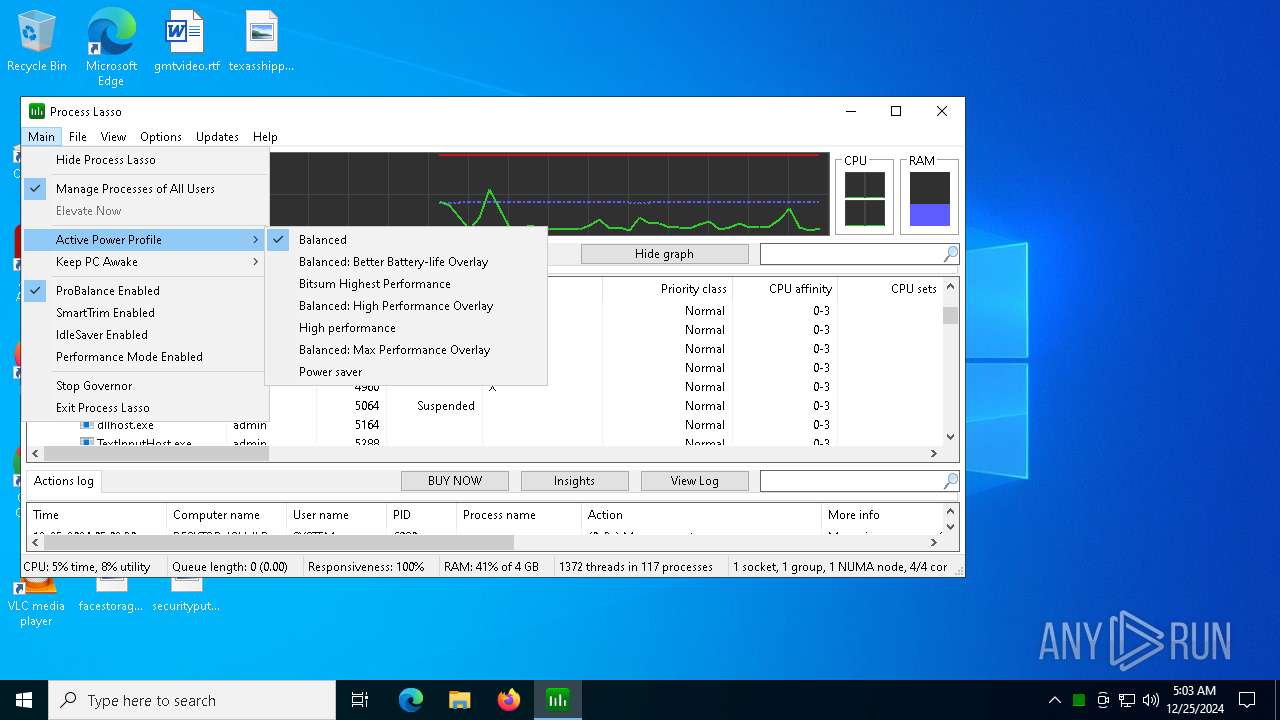Click the View Log button

point(694,481)
